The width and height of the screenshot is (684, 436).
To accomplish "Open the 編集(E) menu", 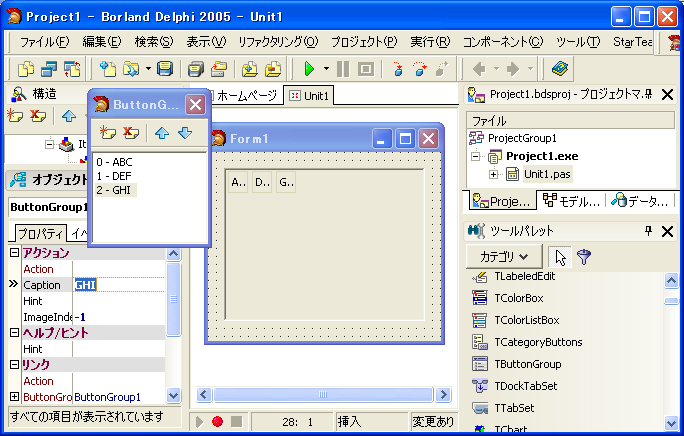I will [102, 42].
